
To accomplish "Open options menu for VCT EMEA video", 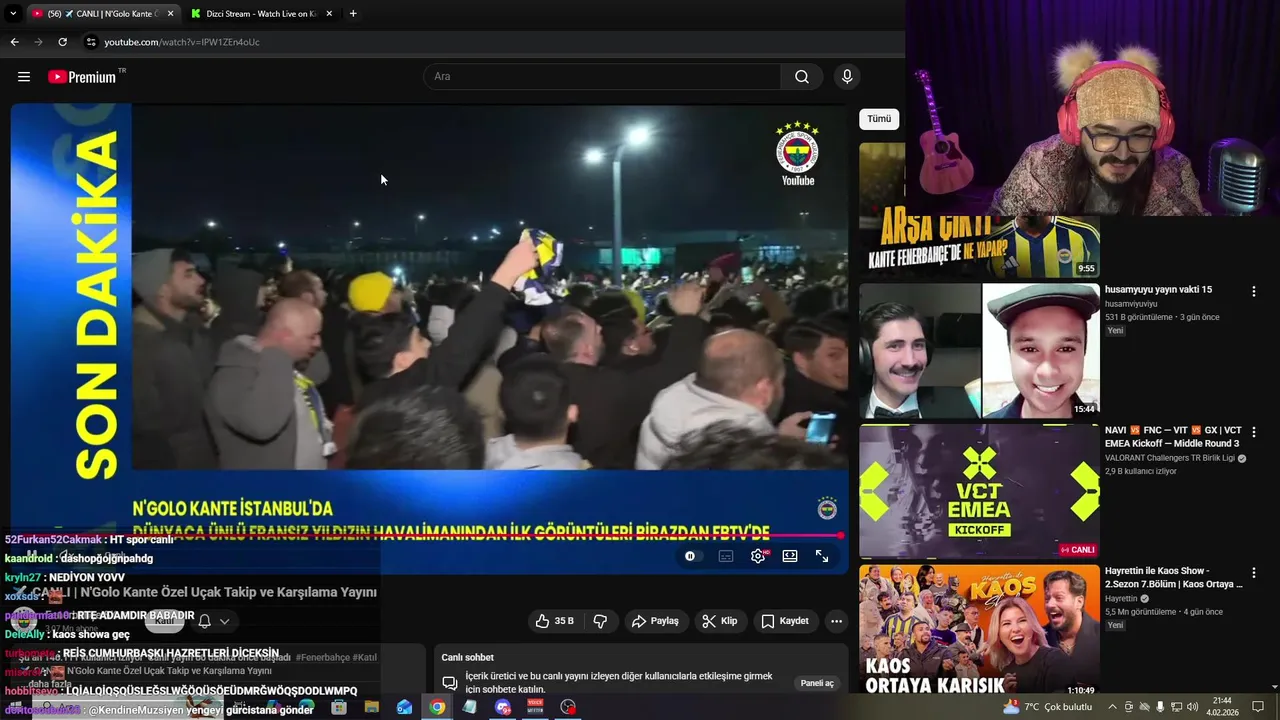I will point(1253,433).
